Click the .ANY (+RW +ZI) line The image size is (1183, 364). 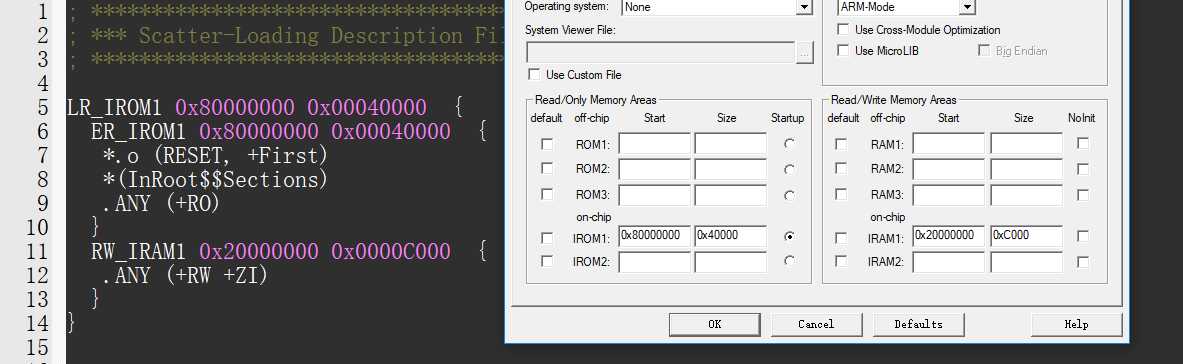click(185, 275)
